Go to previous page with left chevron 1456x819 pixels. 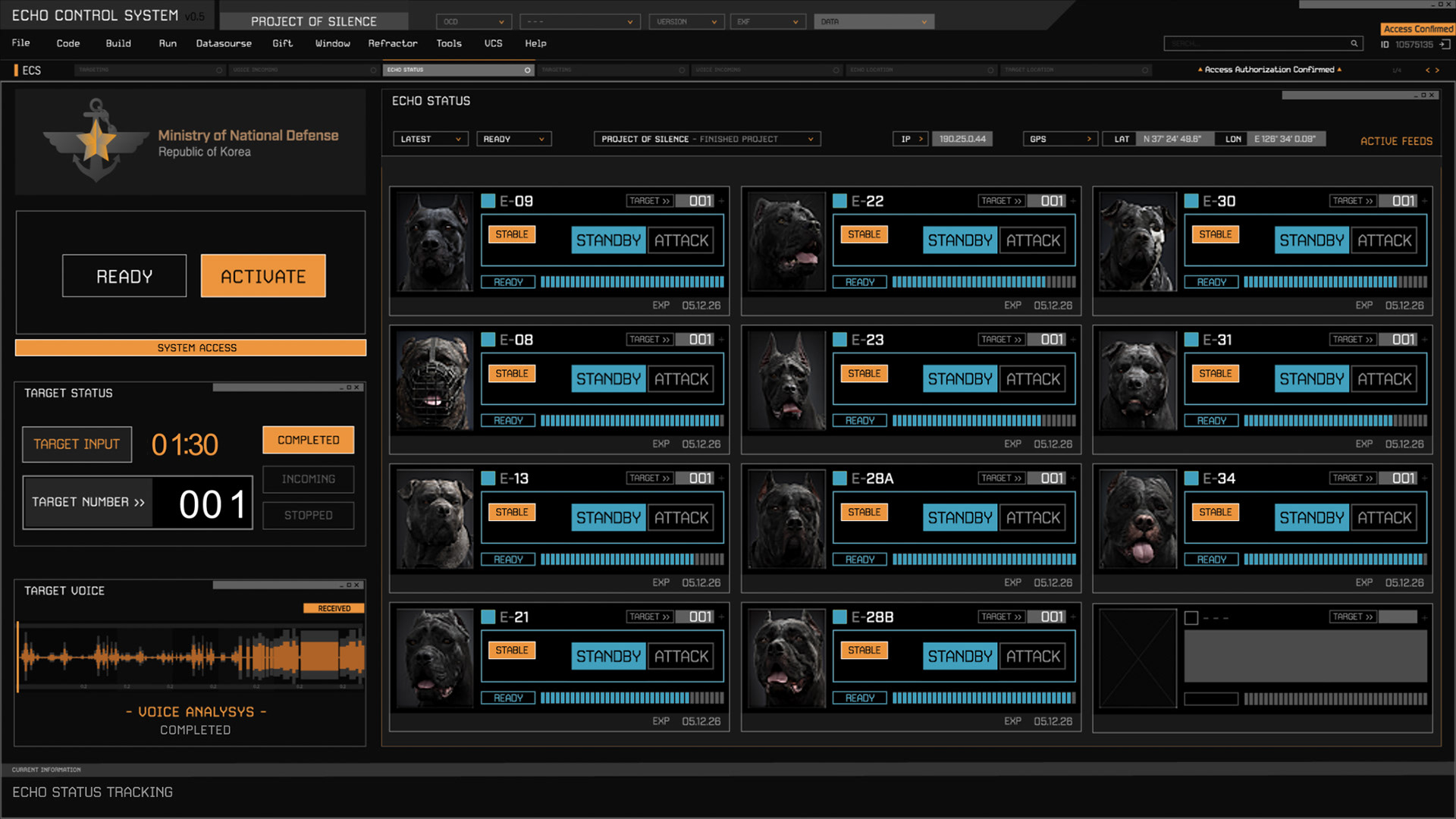point(1427,71)
